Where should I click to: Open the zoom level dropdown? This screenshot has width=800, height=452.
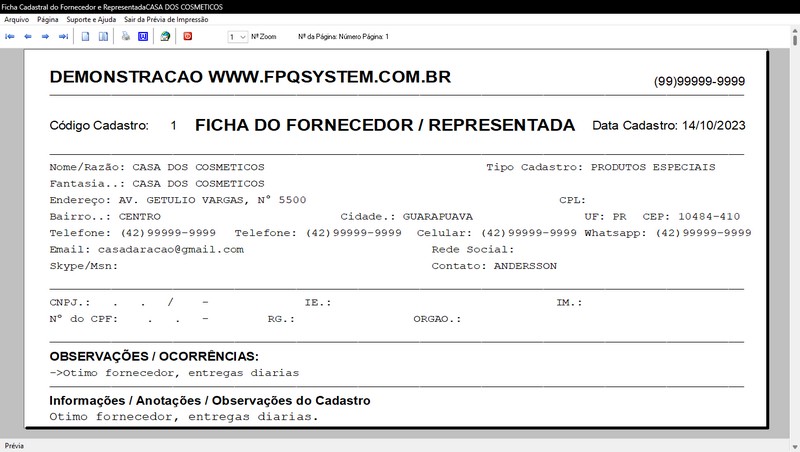(x=237, y=36)
